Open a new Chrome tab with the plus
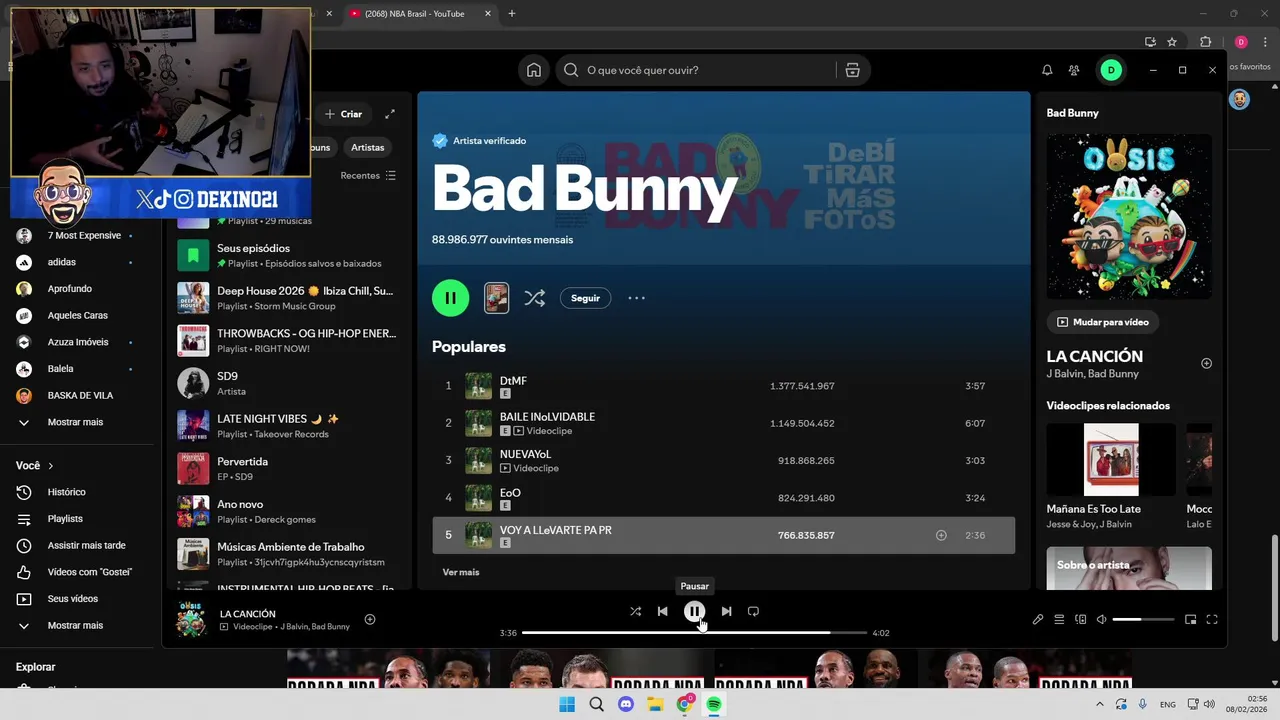Viewport: 1280px width, 720px height. 512,13
